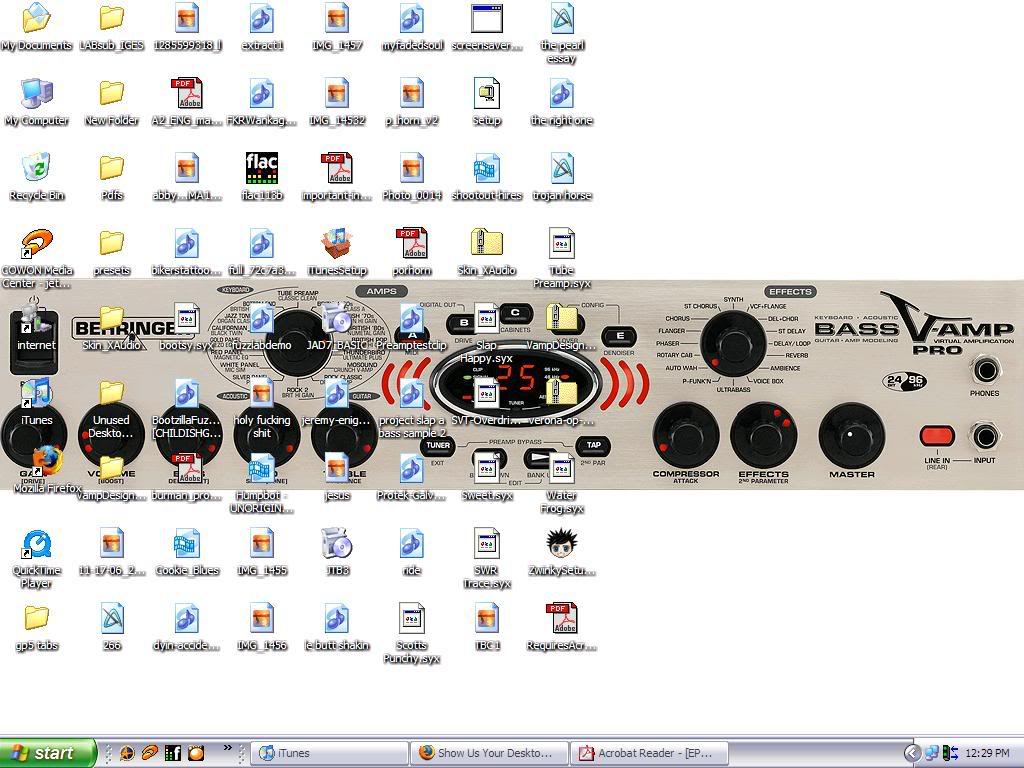Select the 'myfadedsoul' audio file
This screenshot has height=768, width=1024.
(412, 18)
